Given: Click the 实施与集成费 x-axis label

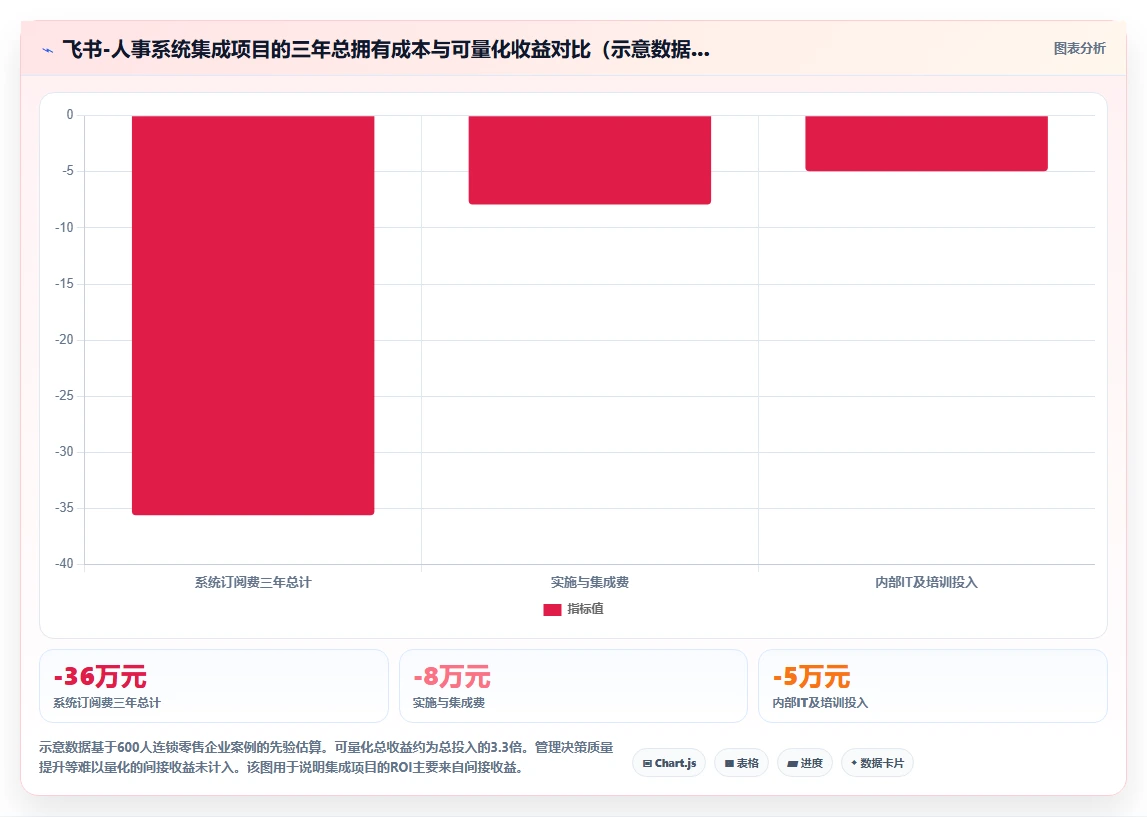Looking at the screenshot, I should [590, 582].
